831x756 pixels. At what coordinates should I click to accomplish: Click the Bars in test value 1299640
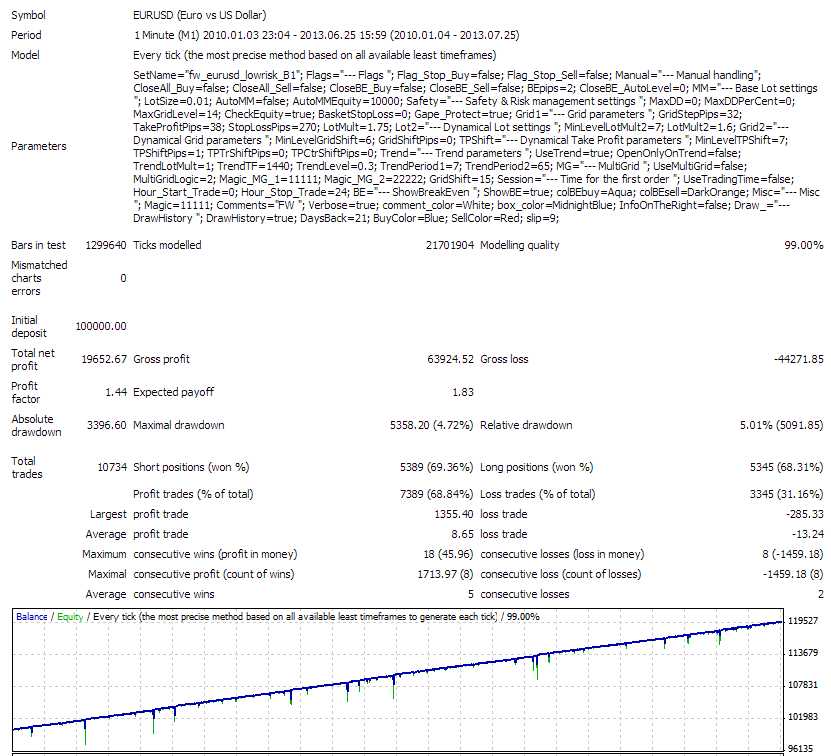[x=105, y=245]
